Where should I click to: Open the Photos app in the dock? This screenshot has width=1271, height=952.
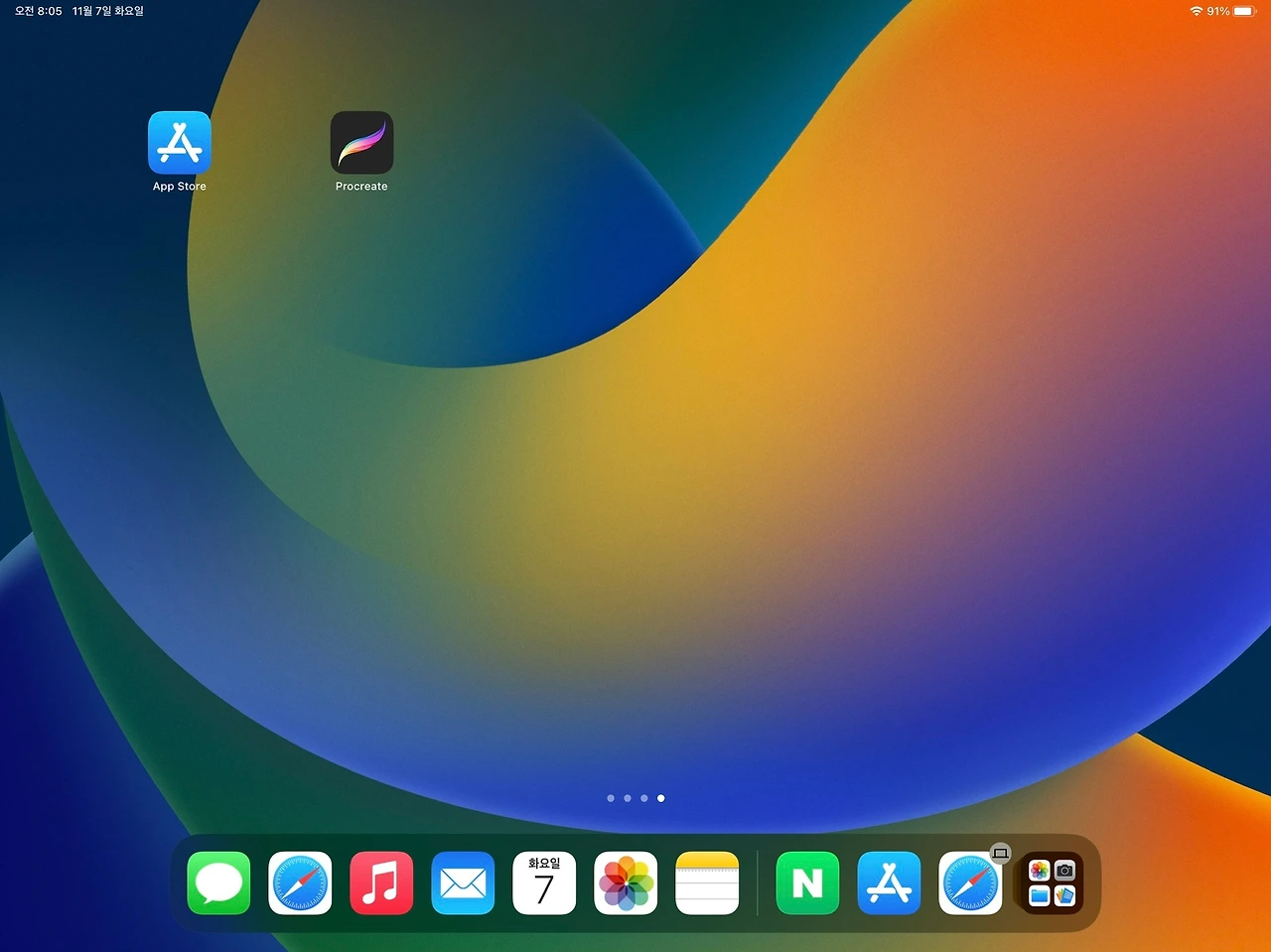(x=626, y=884)
